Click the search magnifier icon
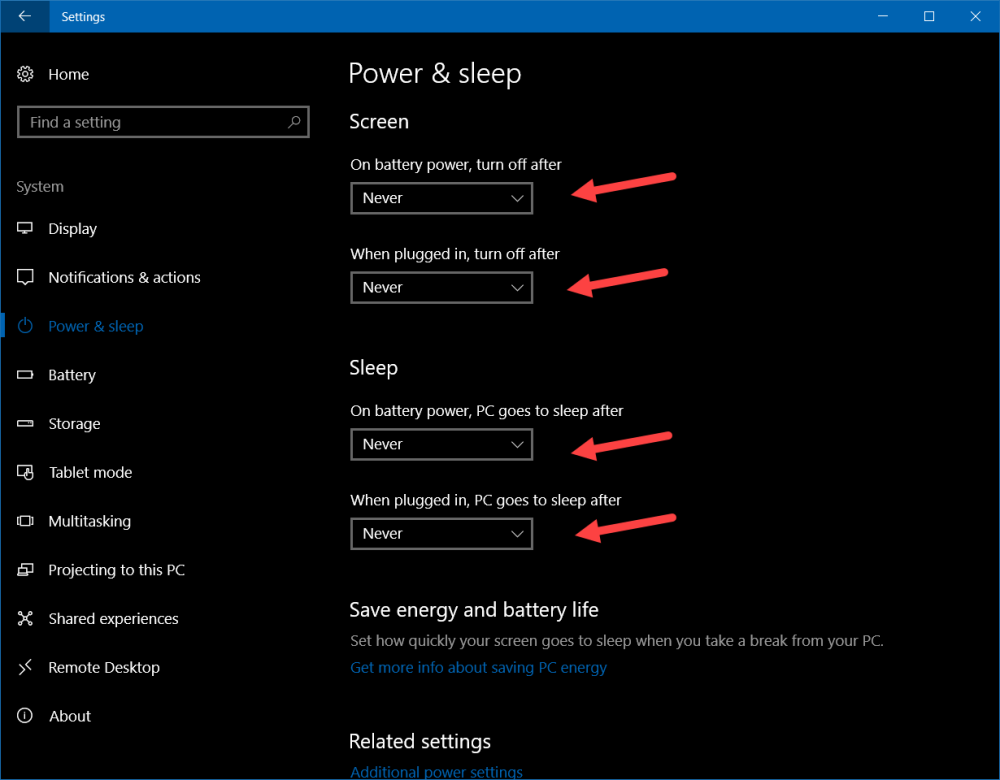 pyautogui.click(x=294, y=122)
